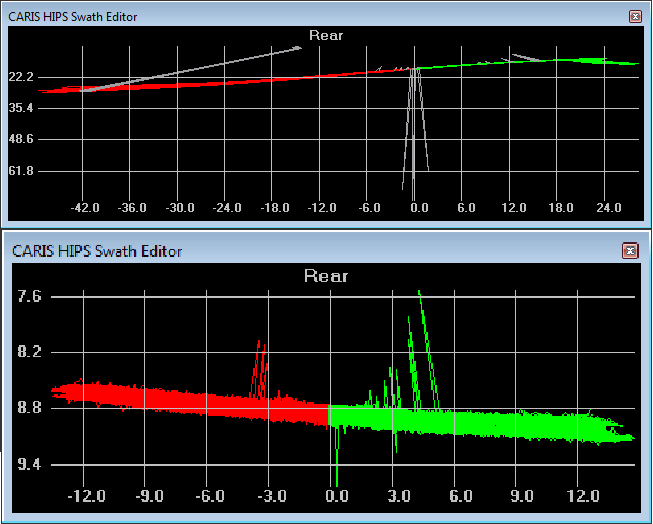Click the -3.0 across-track axis label
Screen dimensions: 653x524
(272, 496)
